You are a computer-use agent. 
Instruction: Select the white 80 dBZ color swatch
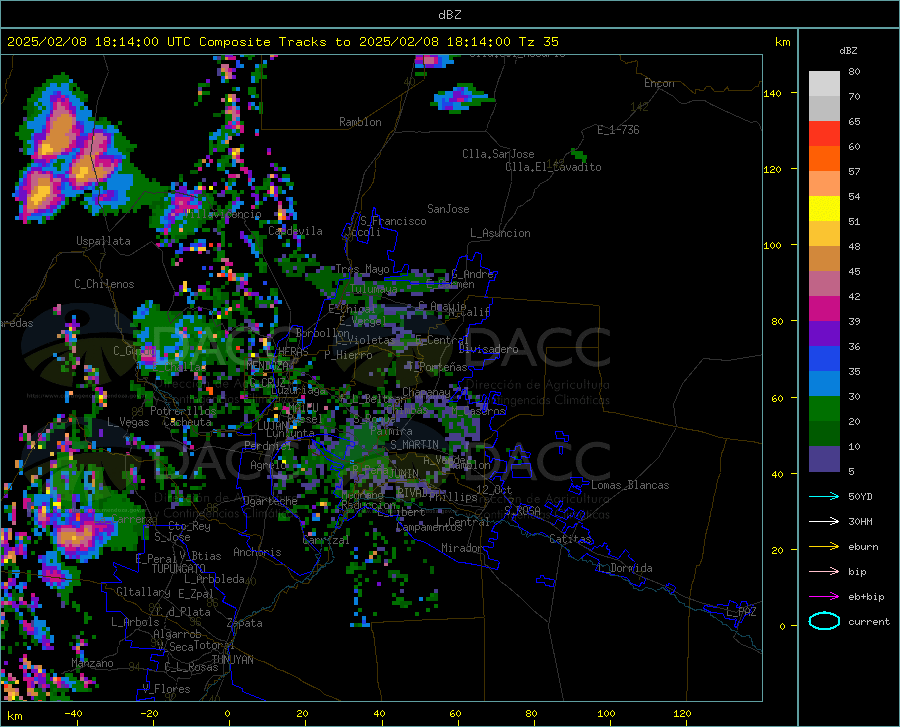[824, 83]
